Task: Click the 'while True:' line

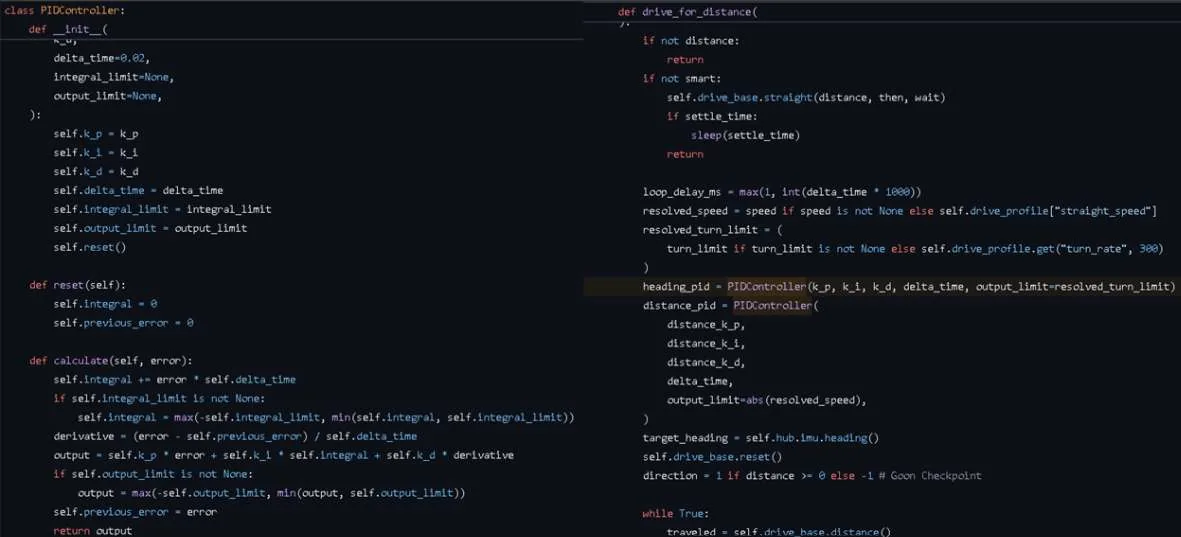Action: tap(675, 514)
